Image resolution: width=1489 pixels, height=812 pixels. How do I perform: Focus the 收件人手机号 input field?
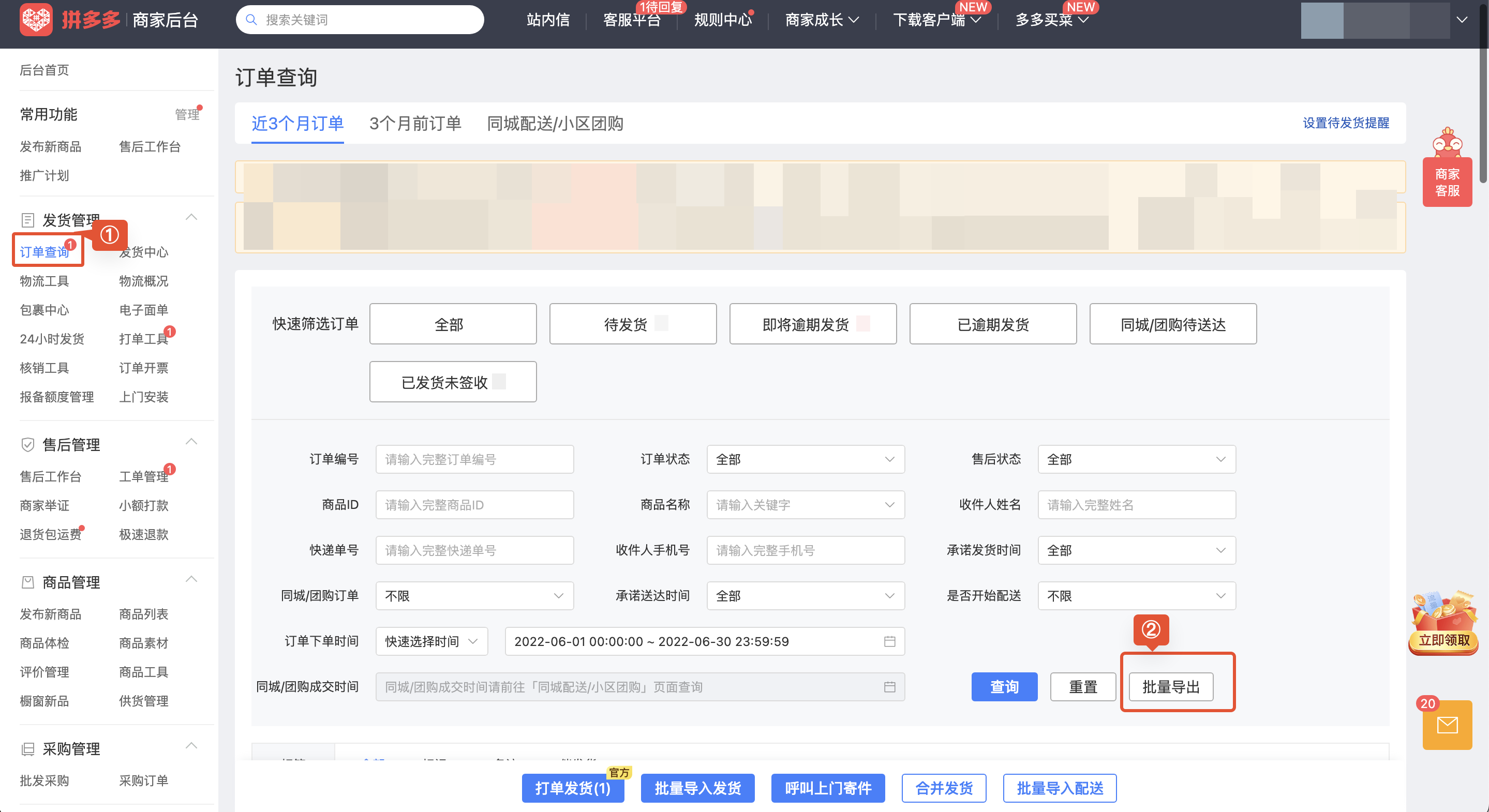pos(805,550)
